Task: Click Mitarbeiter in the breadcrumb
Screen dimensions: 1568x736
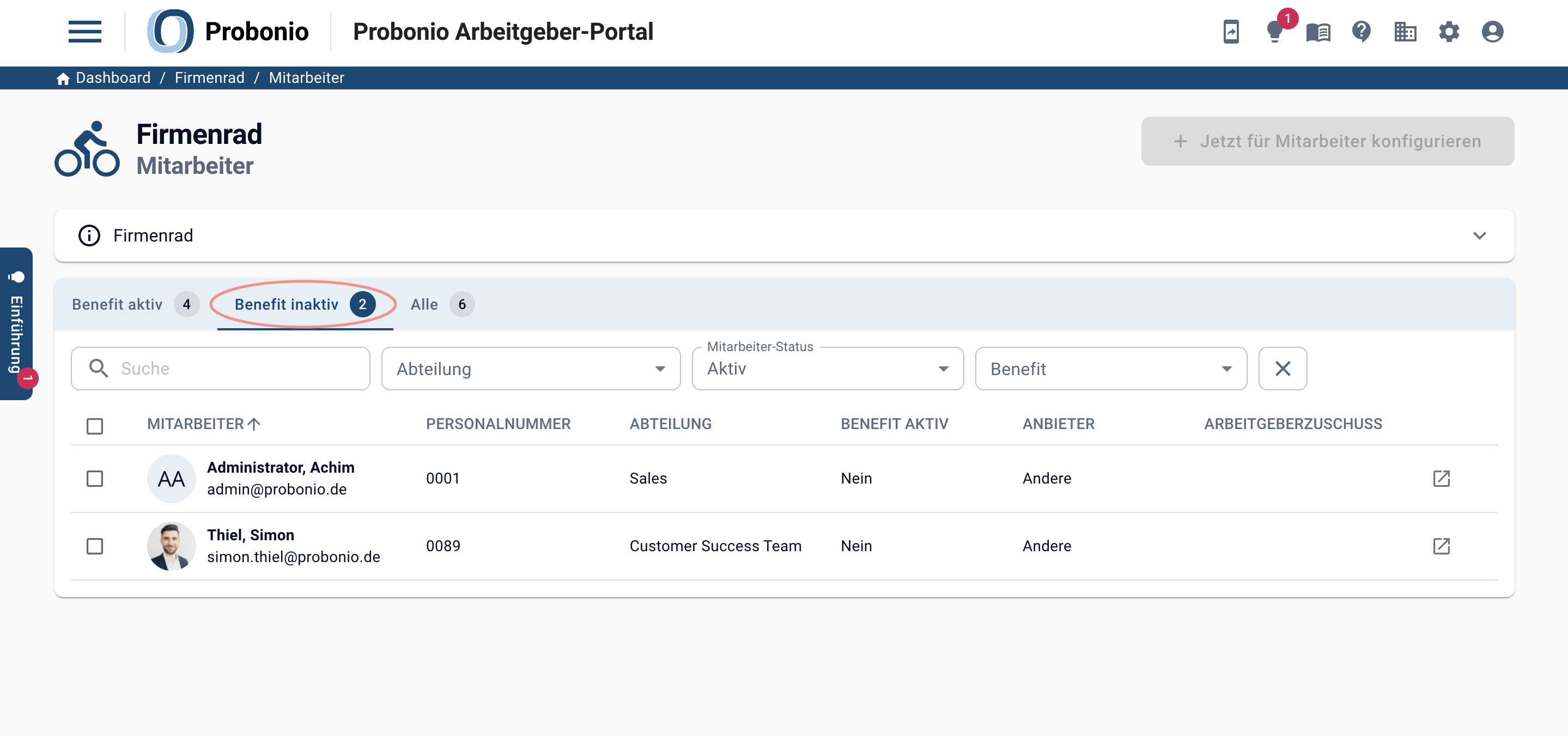Action: (x=306, y=78)
